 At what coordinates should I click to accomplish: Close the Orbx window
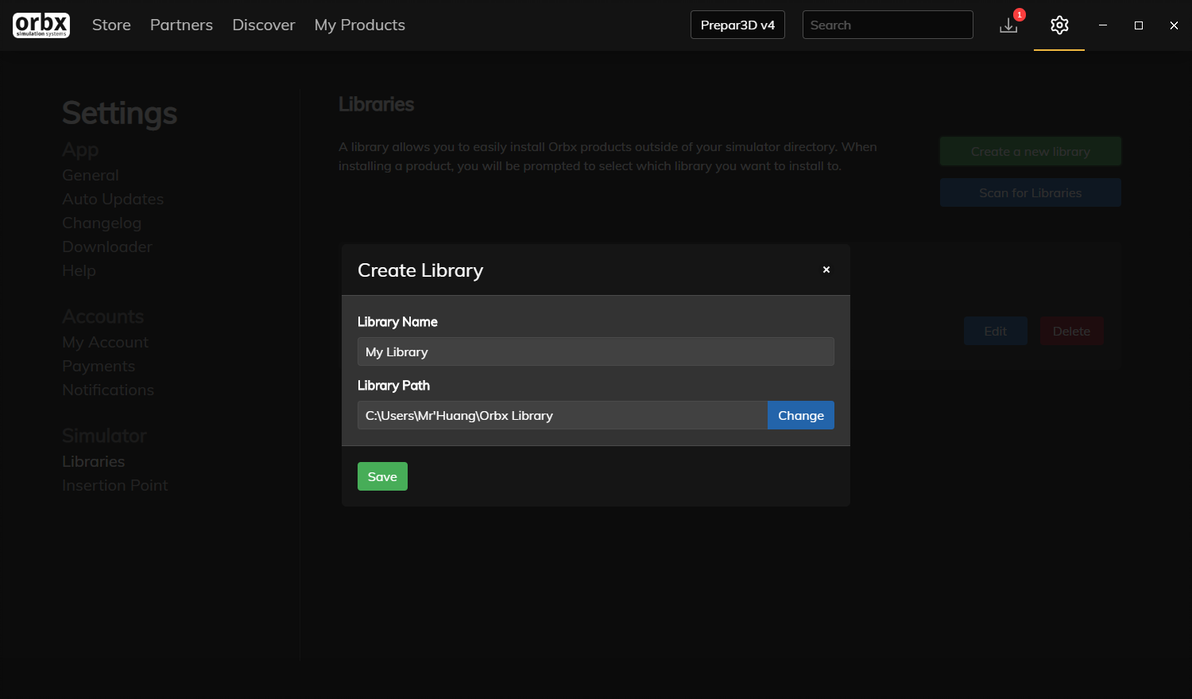(x=1174, y=25)
